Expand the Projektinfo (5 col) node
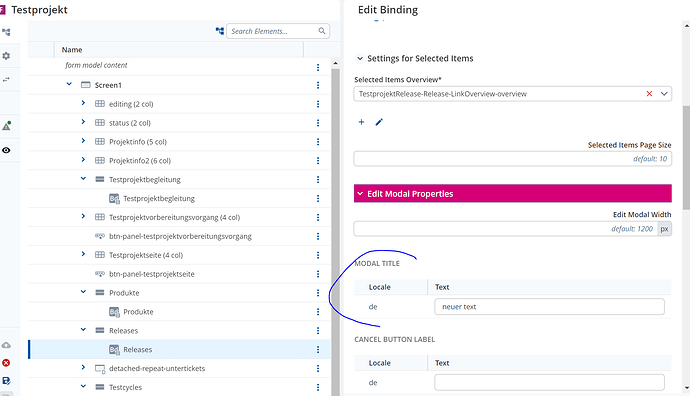This screenshot has width=690, height=396. pyautogui.click(x=83, y=141)
